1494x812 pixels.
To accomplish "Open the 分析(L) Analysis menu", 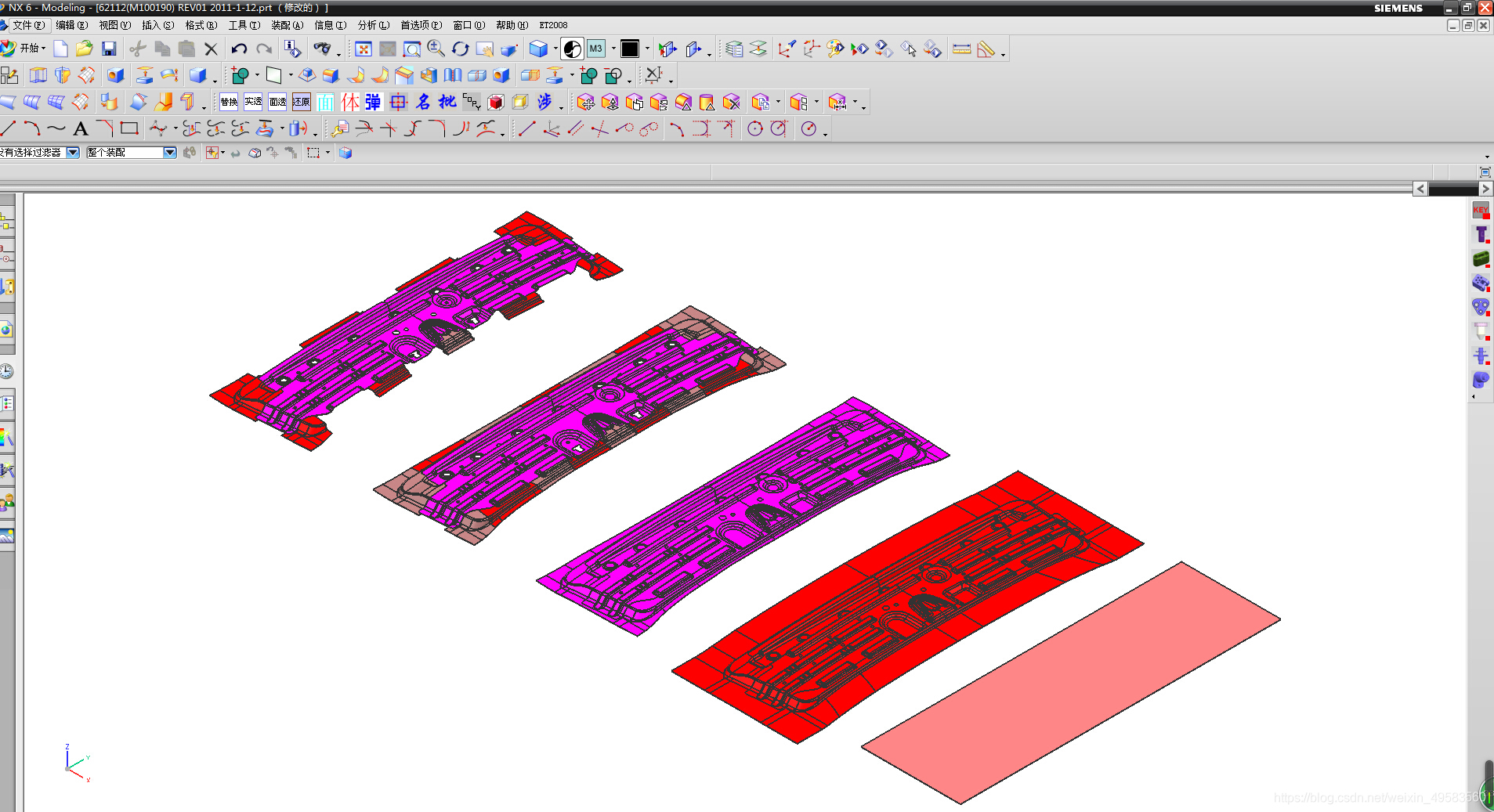I will [373, 25].
